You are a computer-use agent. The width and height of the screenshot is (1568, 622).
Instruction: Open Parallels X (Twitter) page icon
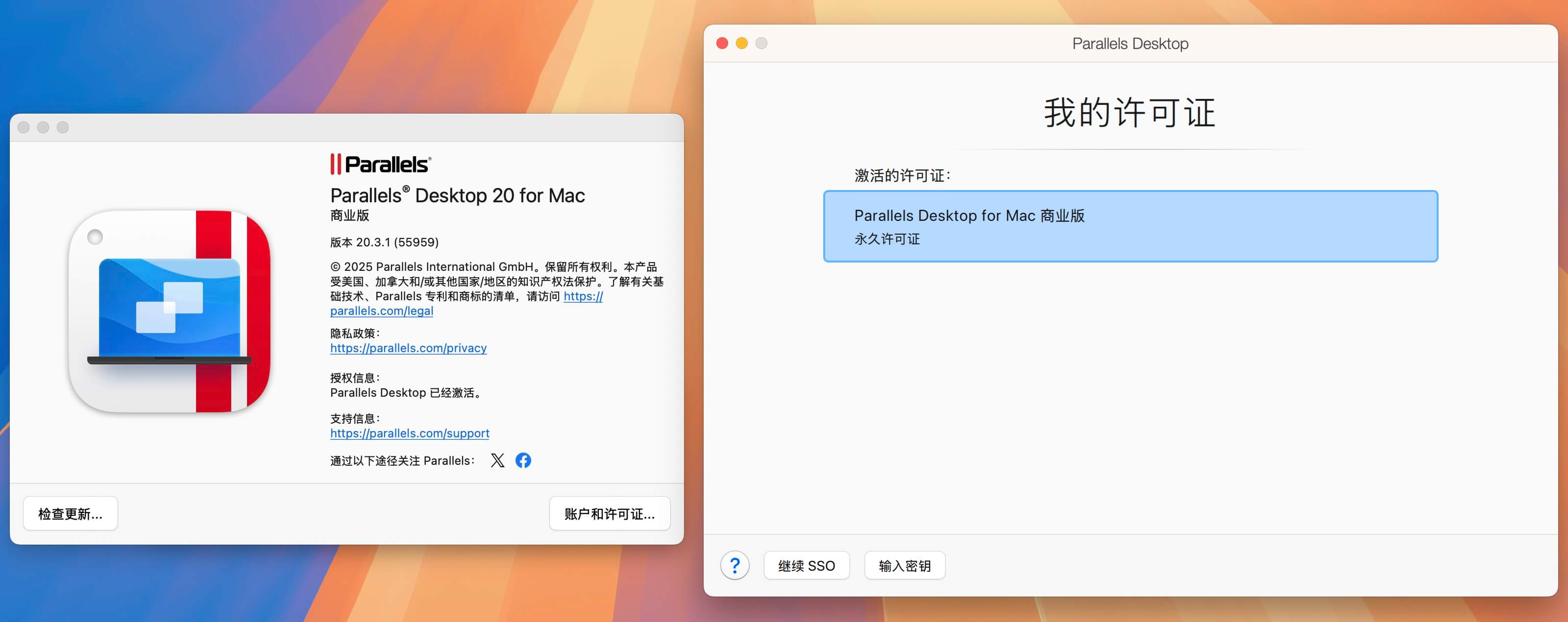497,461
